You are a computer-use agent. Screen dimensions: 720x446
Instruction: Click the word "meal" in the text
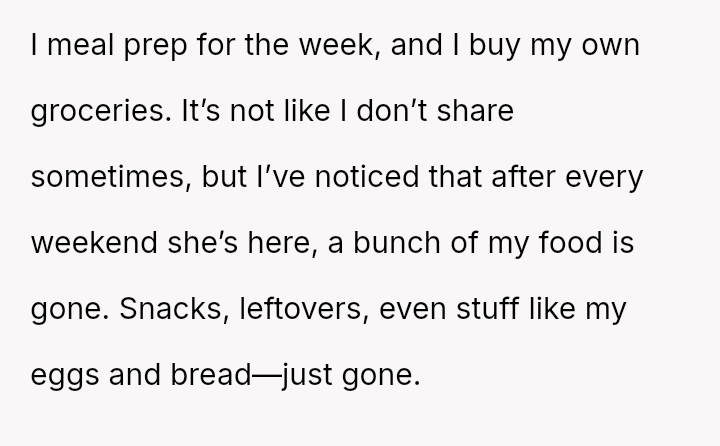point(83,23)
